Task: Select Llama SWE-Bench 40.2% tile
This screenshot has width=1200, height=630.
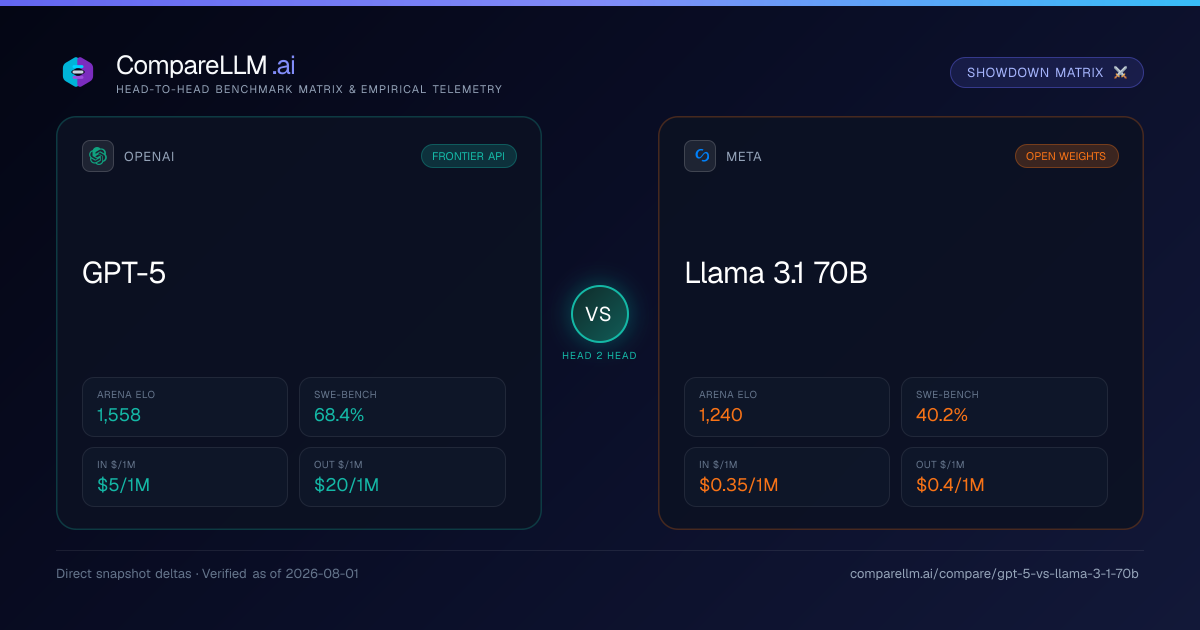Action: 1004,407
